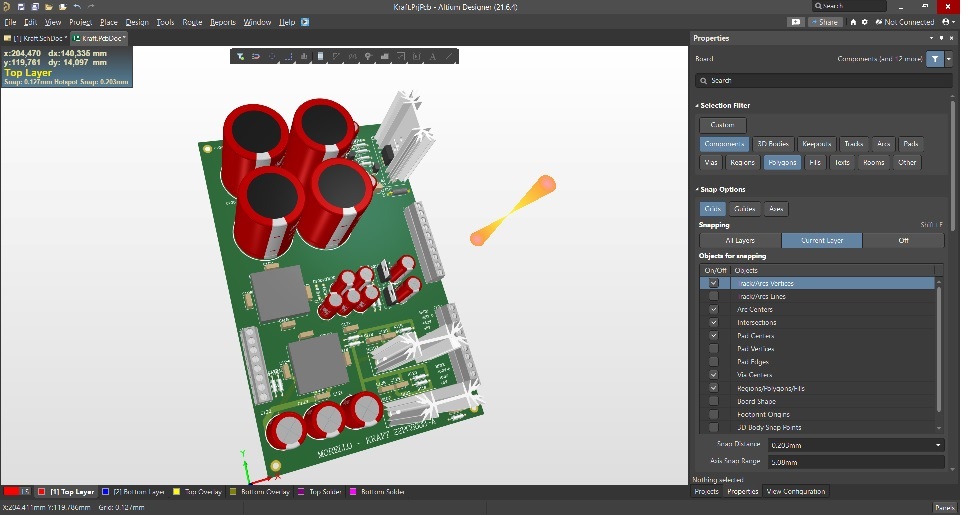Open the Home page icon
The image size is (968, 516).
(853, 22)
